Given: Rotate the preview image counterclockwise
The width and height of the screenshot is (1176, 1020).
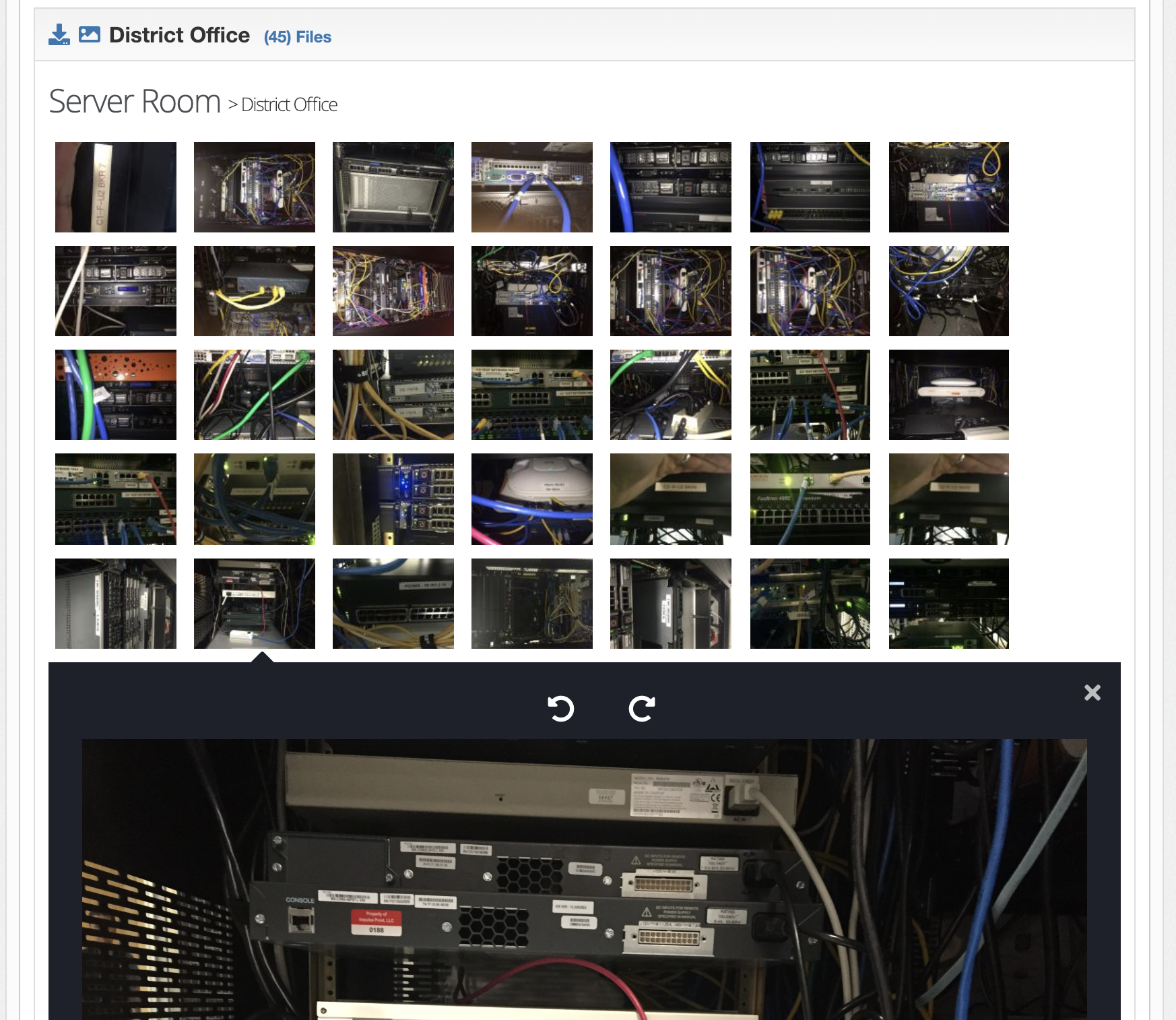Looking at the screenshot, I should click(x=562, y=709).
